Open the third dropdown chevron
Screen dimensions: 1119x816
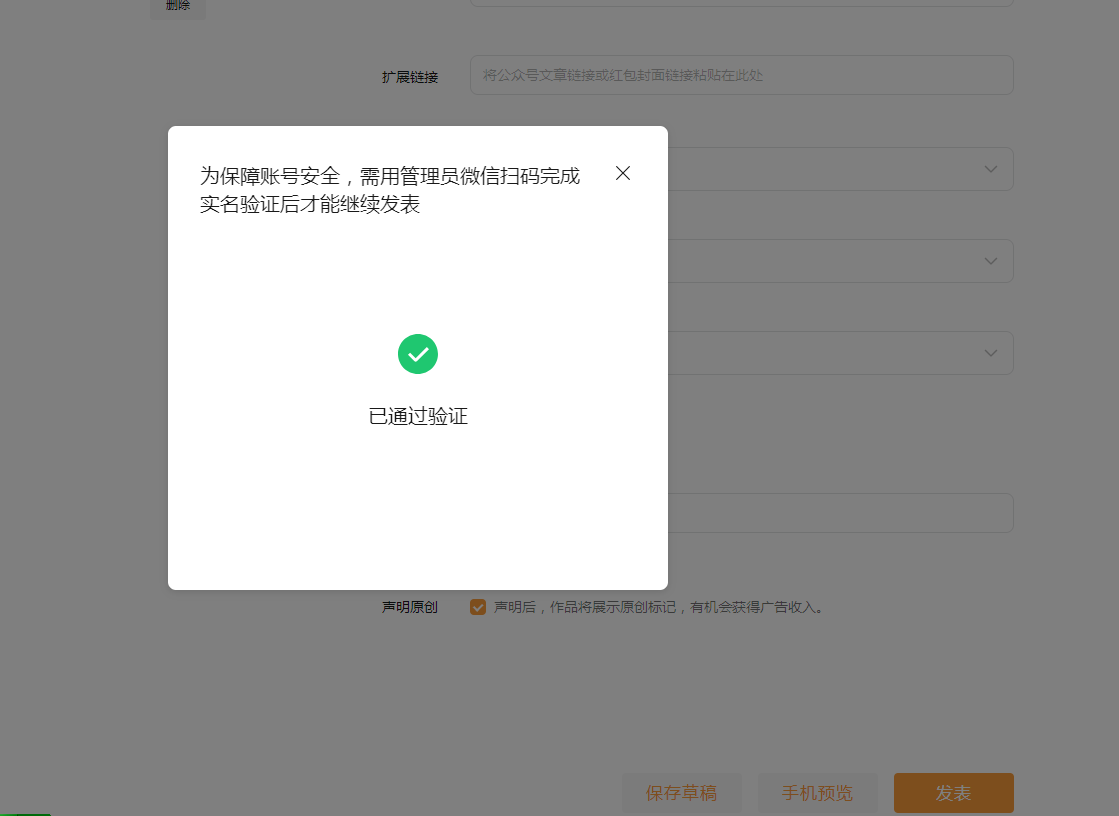[x=991, y=353]
